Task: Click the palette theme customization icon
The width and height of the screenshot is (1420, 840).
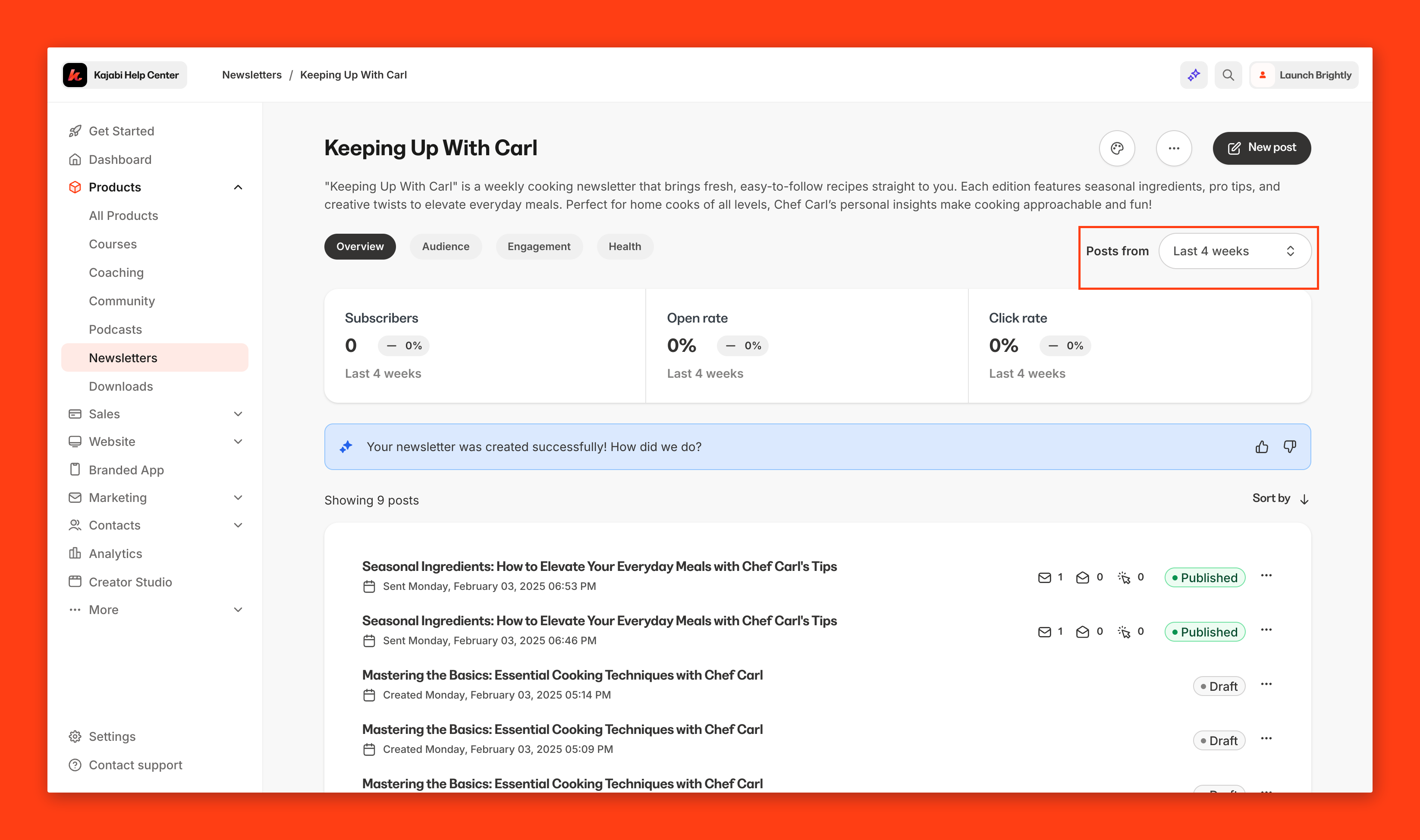Action: point(1116,148)
